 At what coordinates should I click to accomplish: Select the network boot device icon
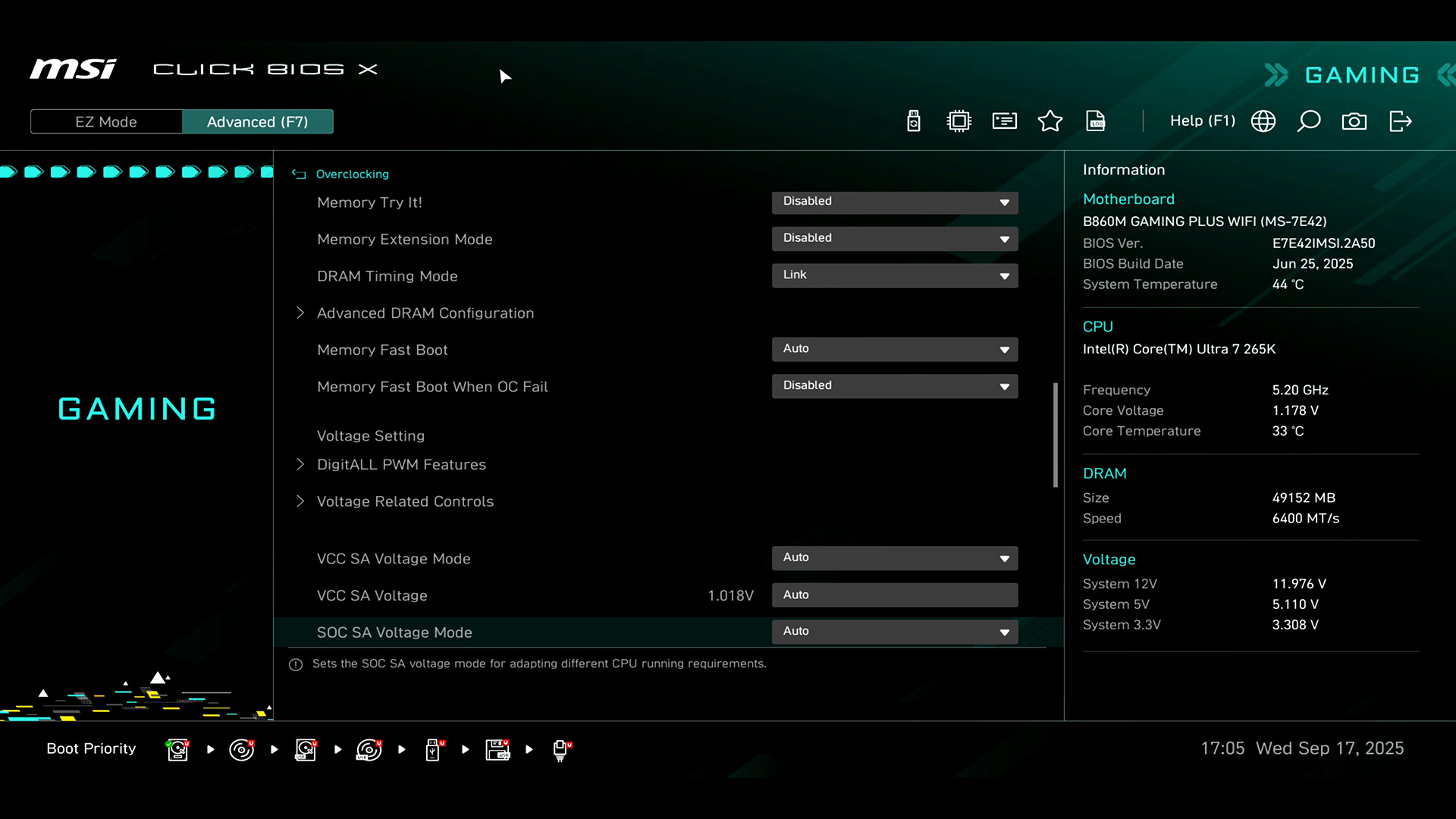(561, 749)
